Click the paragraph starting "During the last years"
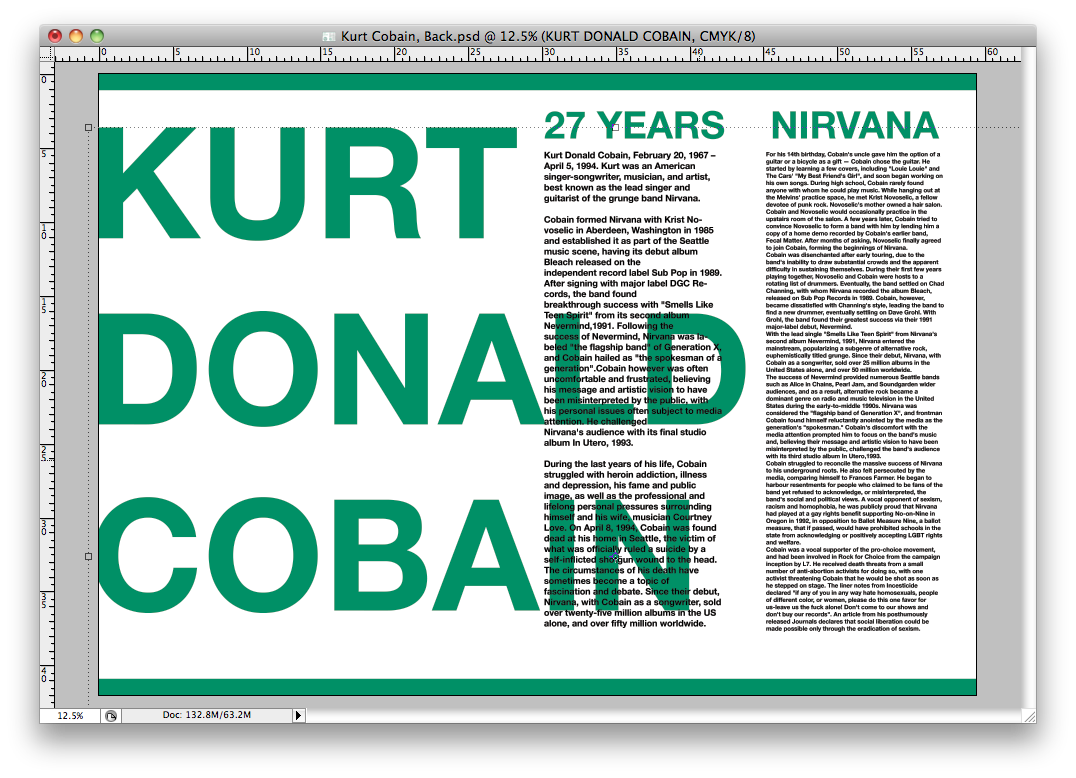Image resolution: width=1076 pixels, height=778 pixels. [x=632, y=543]
